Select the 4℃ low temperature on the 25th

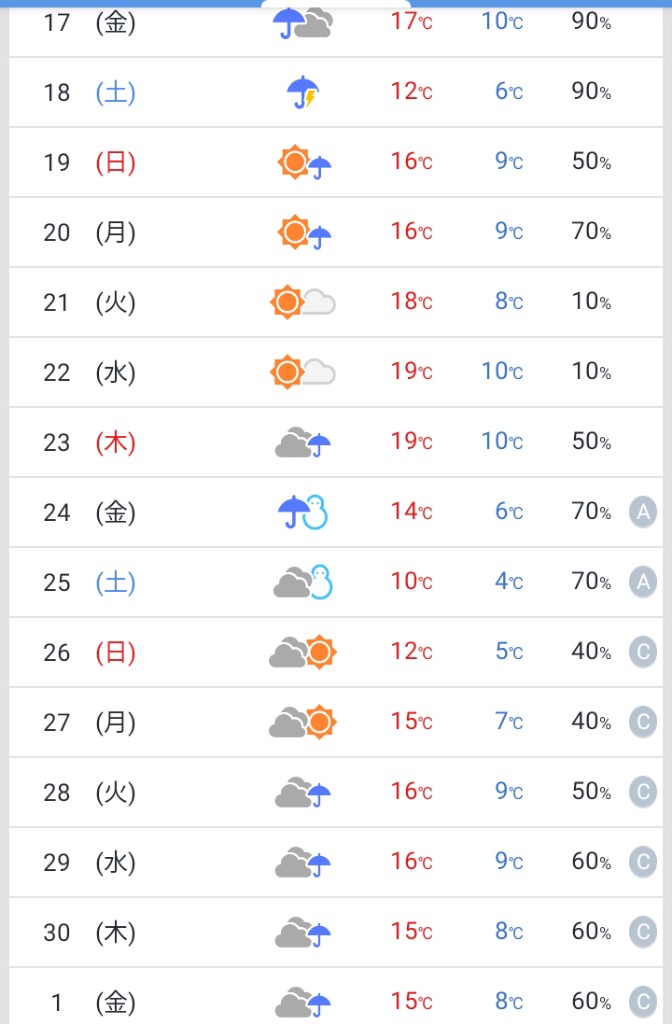click(x=509, y=581)
